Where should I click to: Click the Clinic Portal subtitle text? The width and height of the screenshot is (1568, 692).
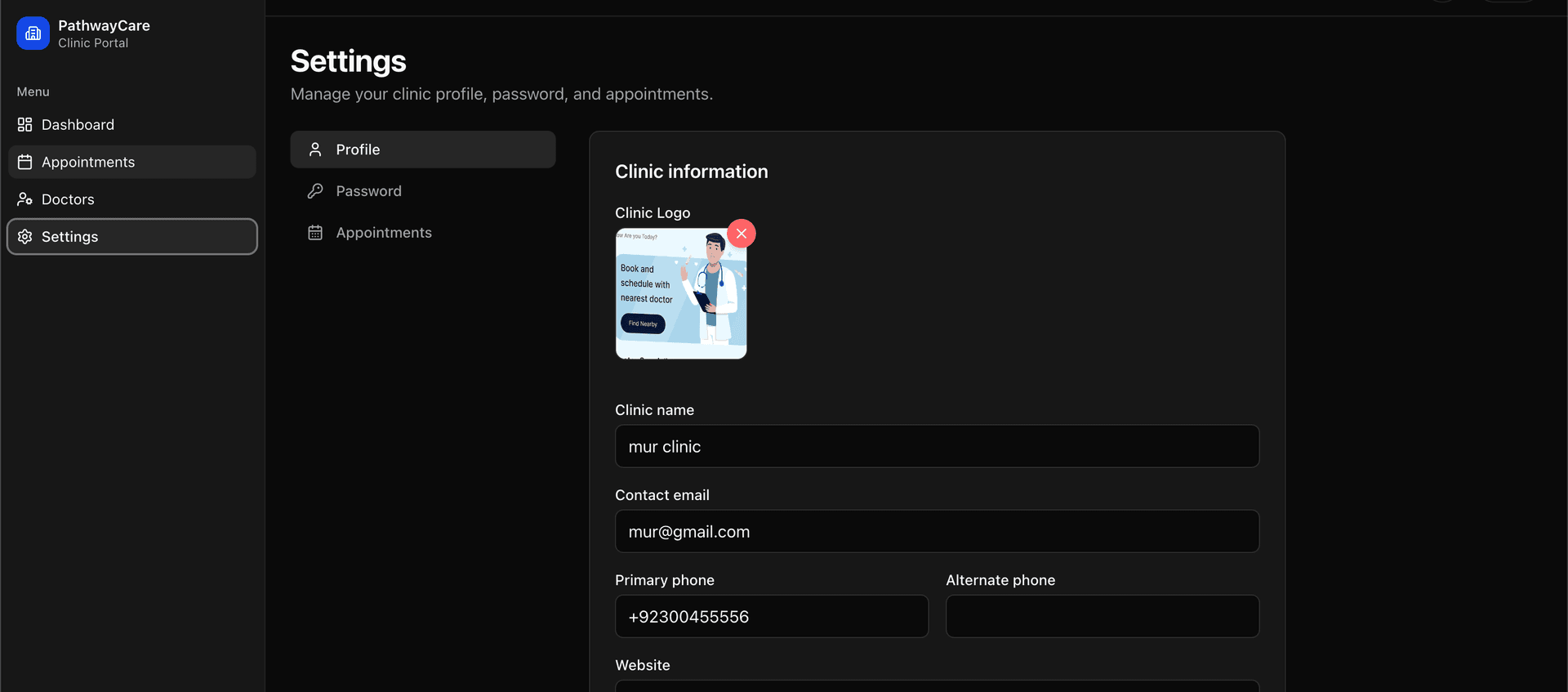(93, 43)
